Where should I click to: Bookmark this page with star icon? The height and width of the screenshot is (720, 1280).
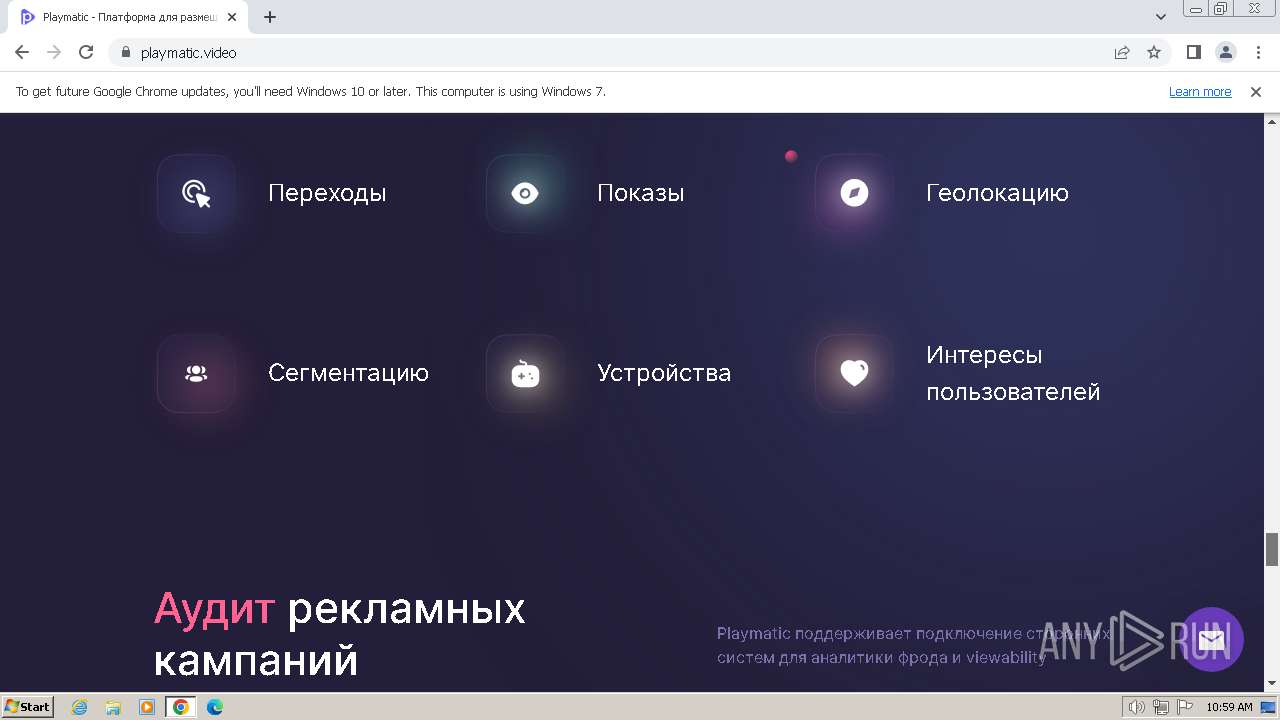tap(1154, 52)
